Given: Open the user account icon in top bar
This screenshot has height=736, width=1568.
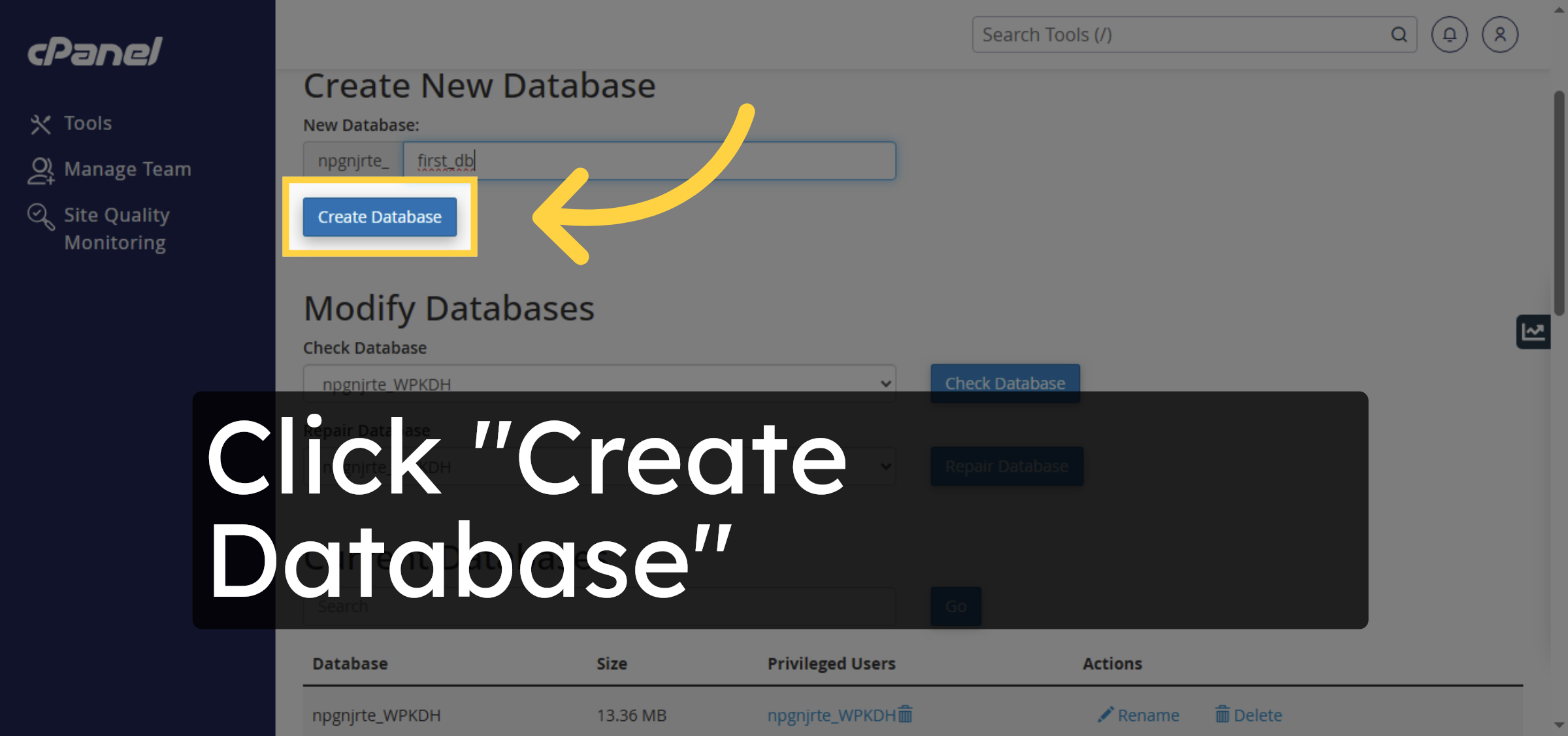Looking at the screenshot, I should point(1500,34).
